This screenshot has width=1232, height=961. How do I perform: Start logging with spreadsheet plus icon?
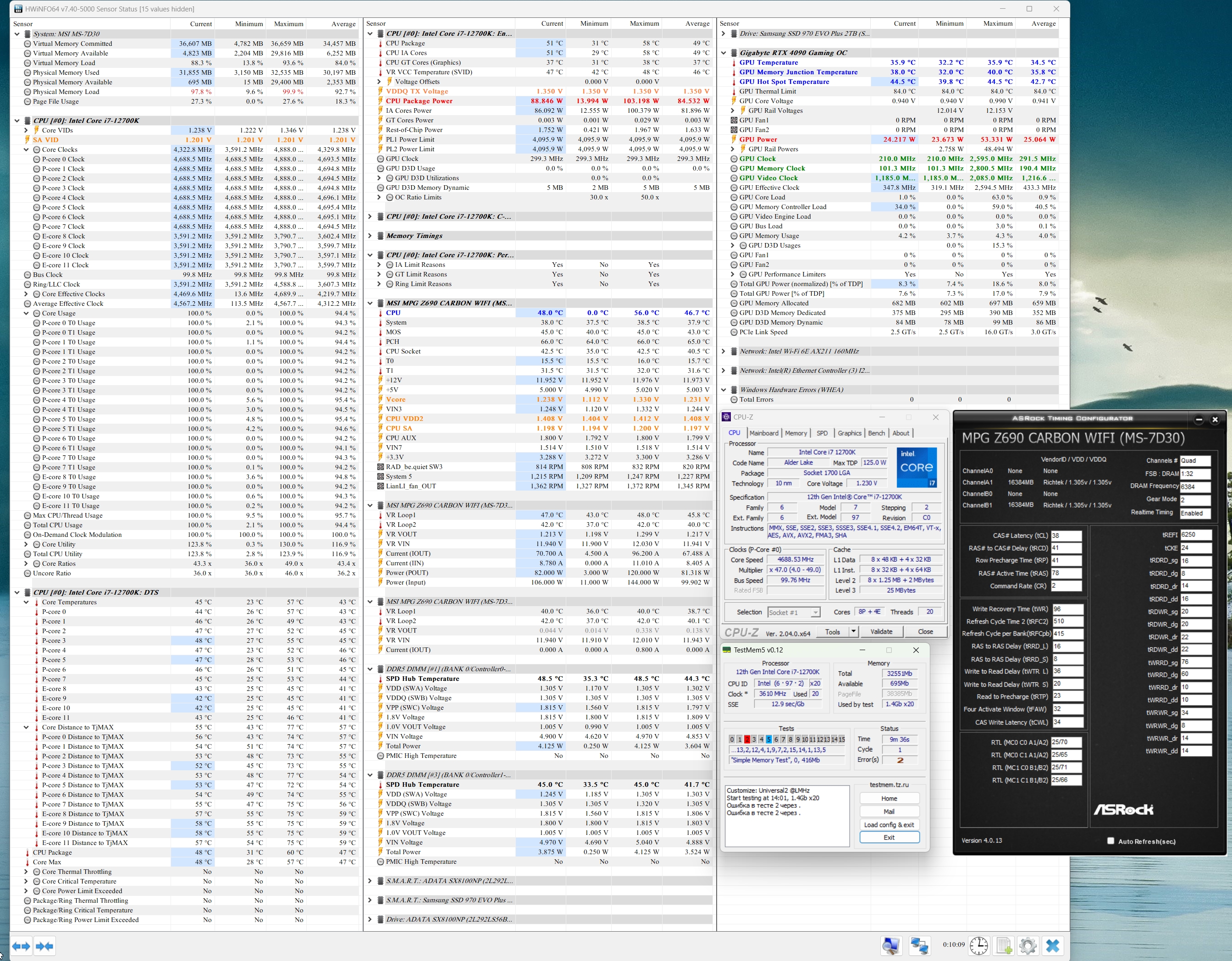click(1004, 946)
